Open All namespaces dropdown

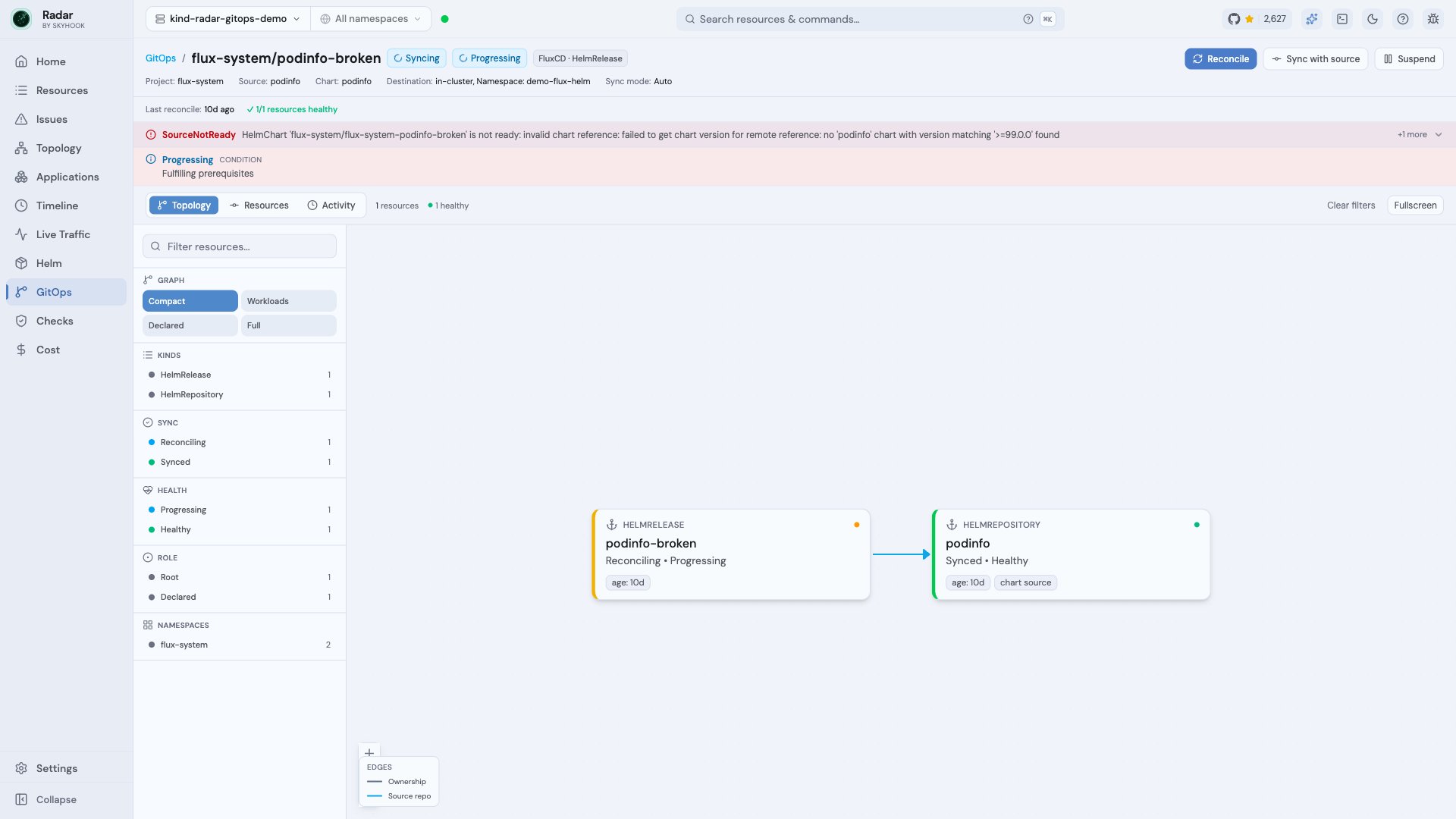(370, 19)
